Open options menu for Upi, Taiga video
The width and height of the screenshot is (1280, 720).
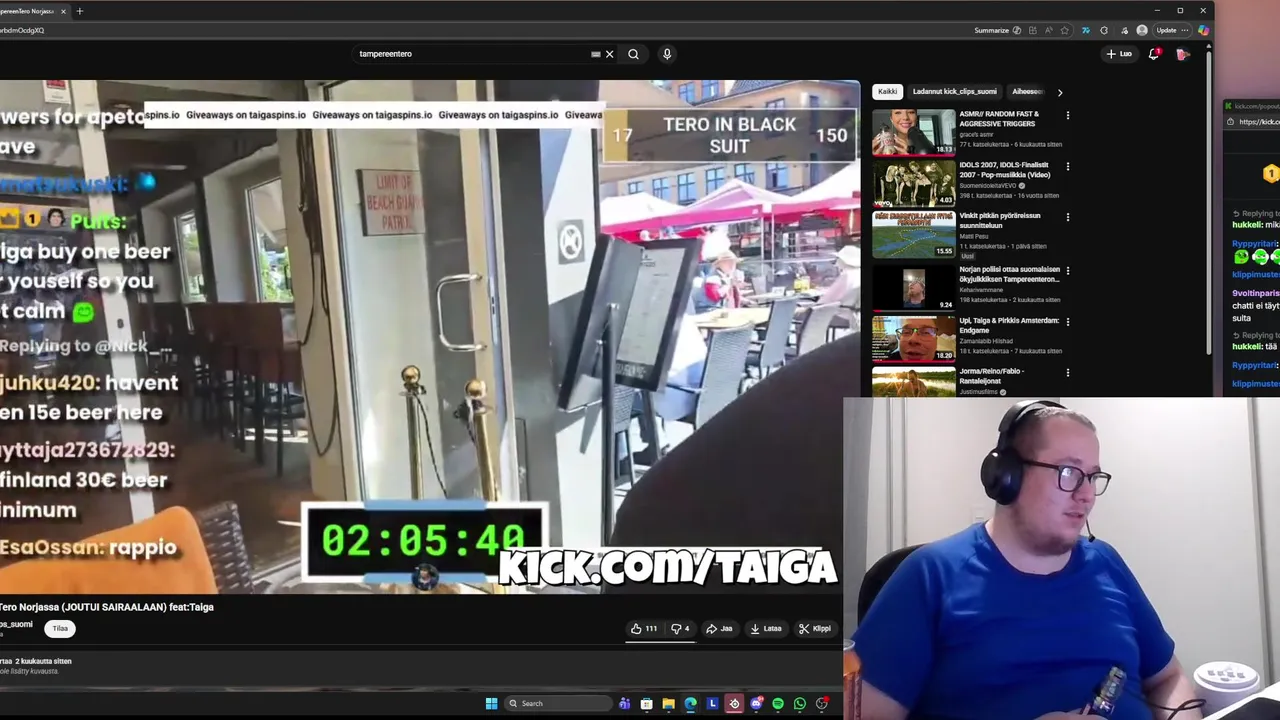(x=1068, y=321)
